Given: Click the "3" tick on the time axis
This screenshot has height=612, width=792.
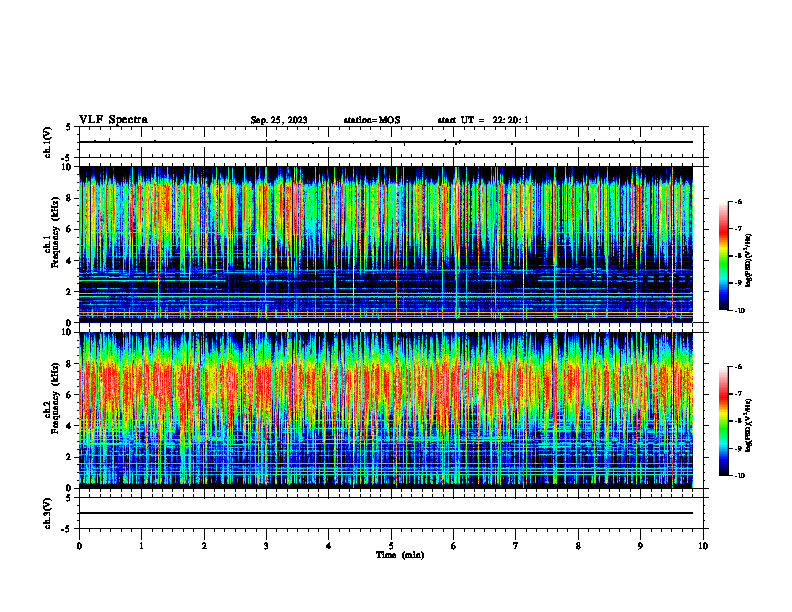Looking at the screenshot, I should pos(266,546).
